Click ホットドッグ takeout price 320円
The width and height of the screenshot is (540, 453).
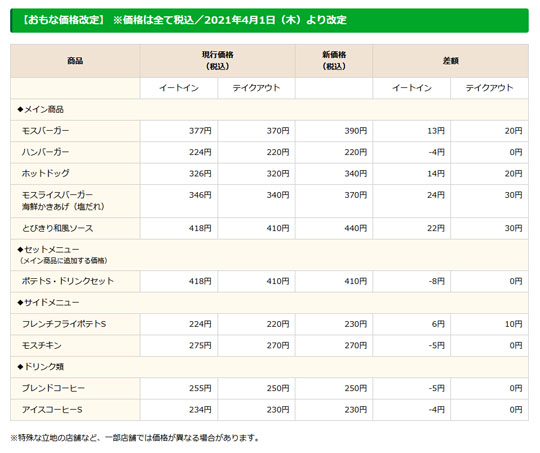pyautogui.click(x=278, y=174)
